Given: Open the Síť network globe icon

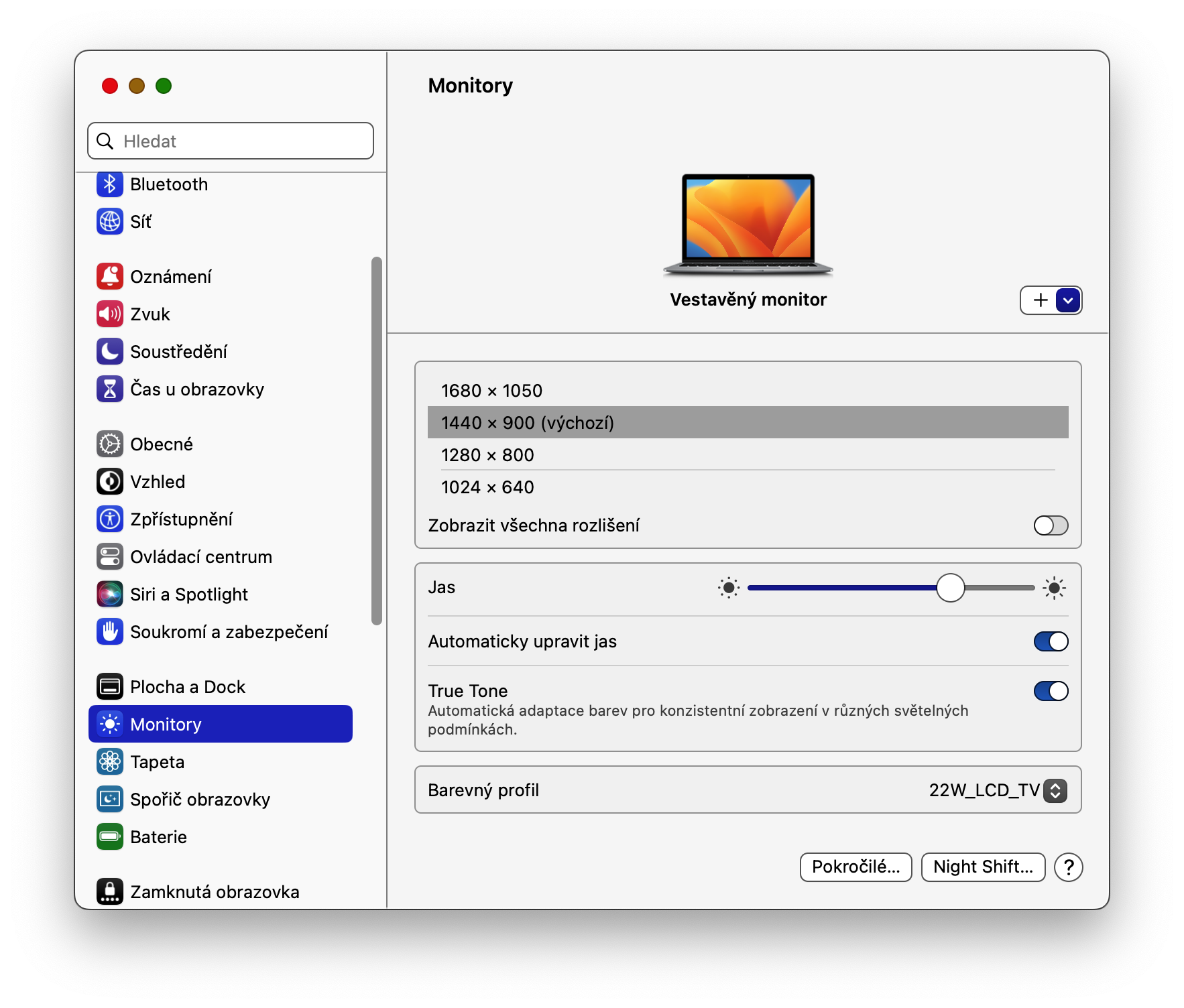Looking at the screenshot, I should 110,222.
